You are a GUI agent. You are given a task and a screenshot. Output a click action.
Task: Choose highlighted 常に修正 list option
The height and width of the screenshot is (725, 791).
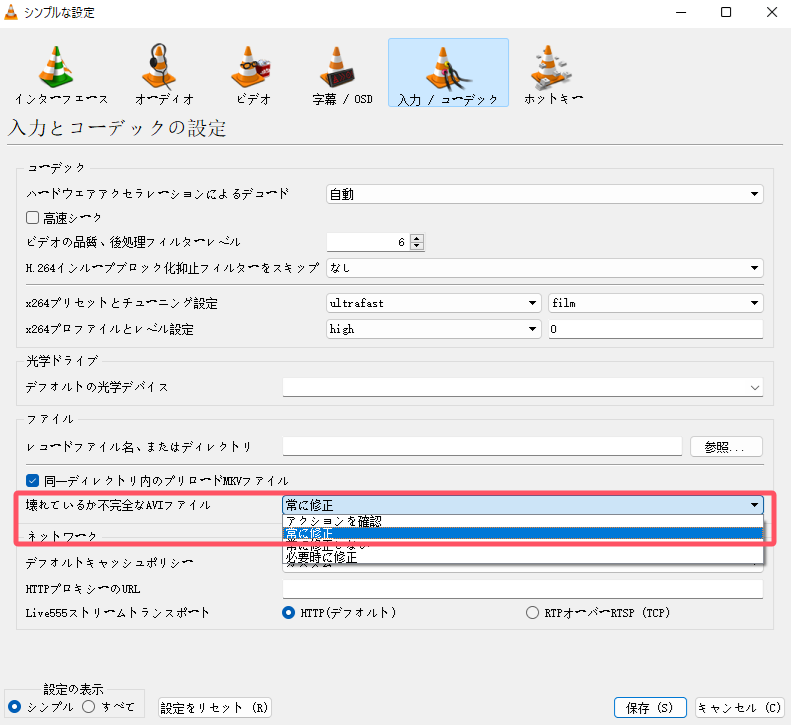coord(523,533)
